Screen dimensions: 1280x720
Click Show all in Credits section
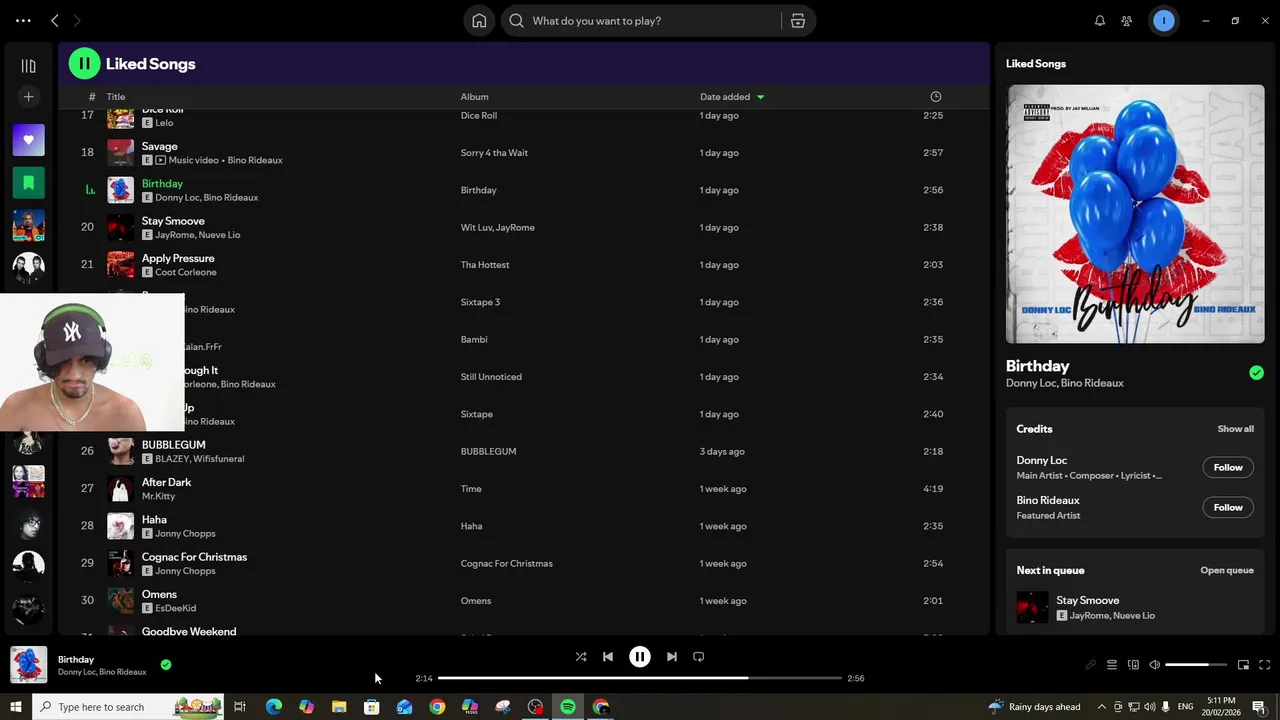tap(1235, 429)
